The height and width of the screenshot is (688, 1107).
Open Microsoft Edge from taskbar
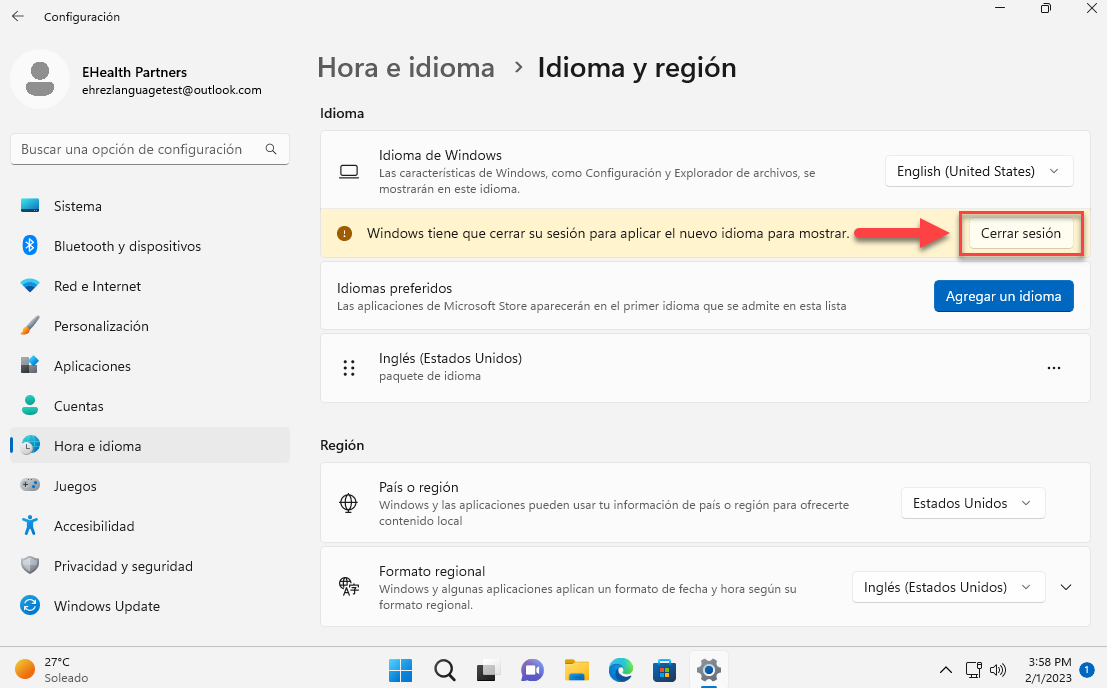point(621,670)
